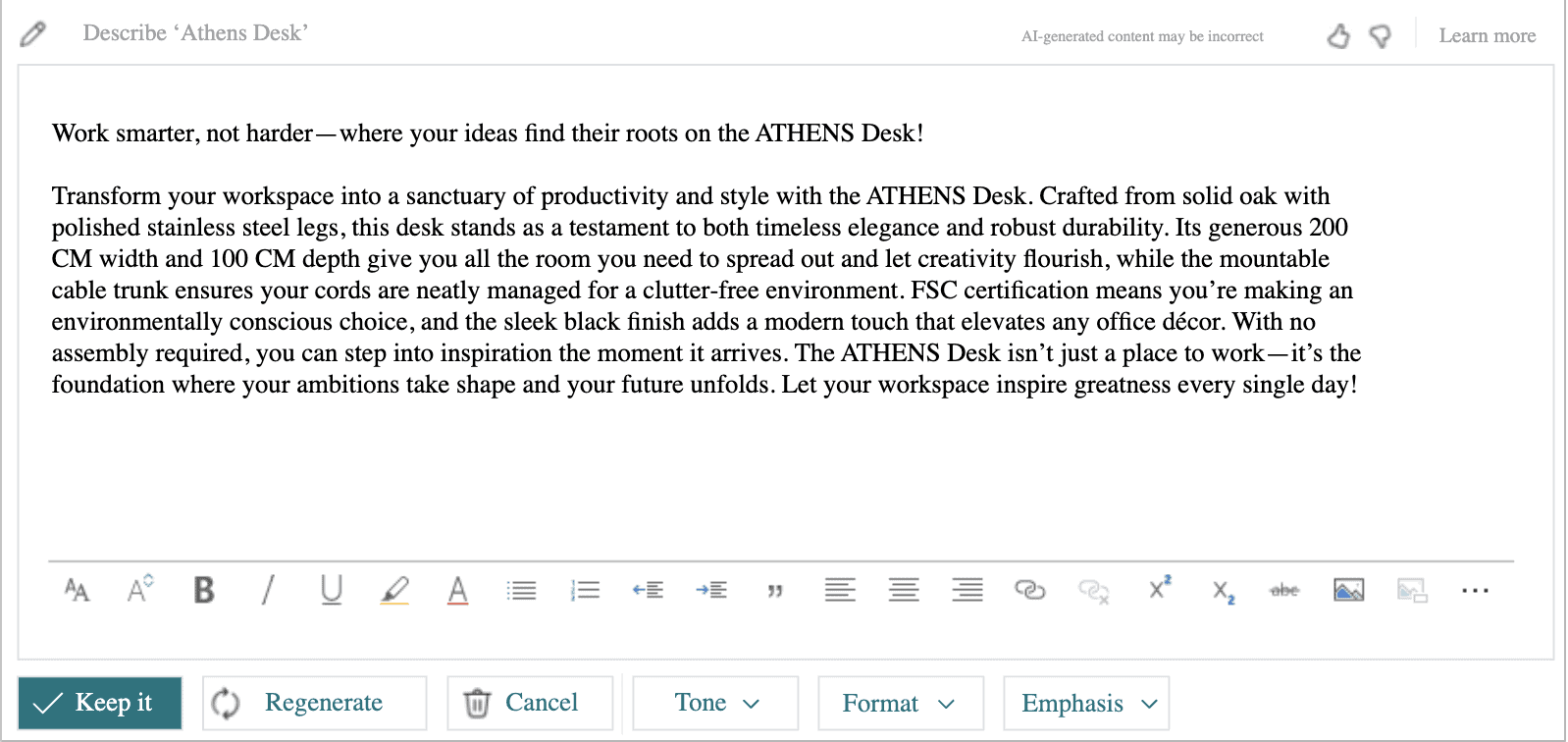The image size is (1568, 742).
Task: Show more toolbar options via ellipsis
Action: (x=1474, y=590)
